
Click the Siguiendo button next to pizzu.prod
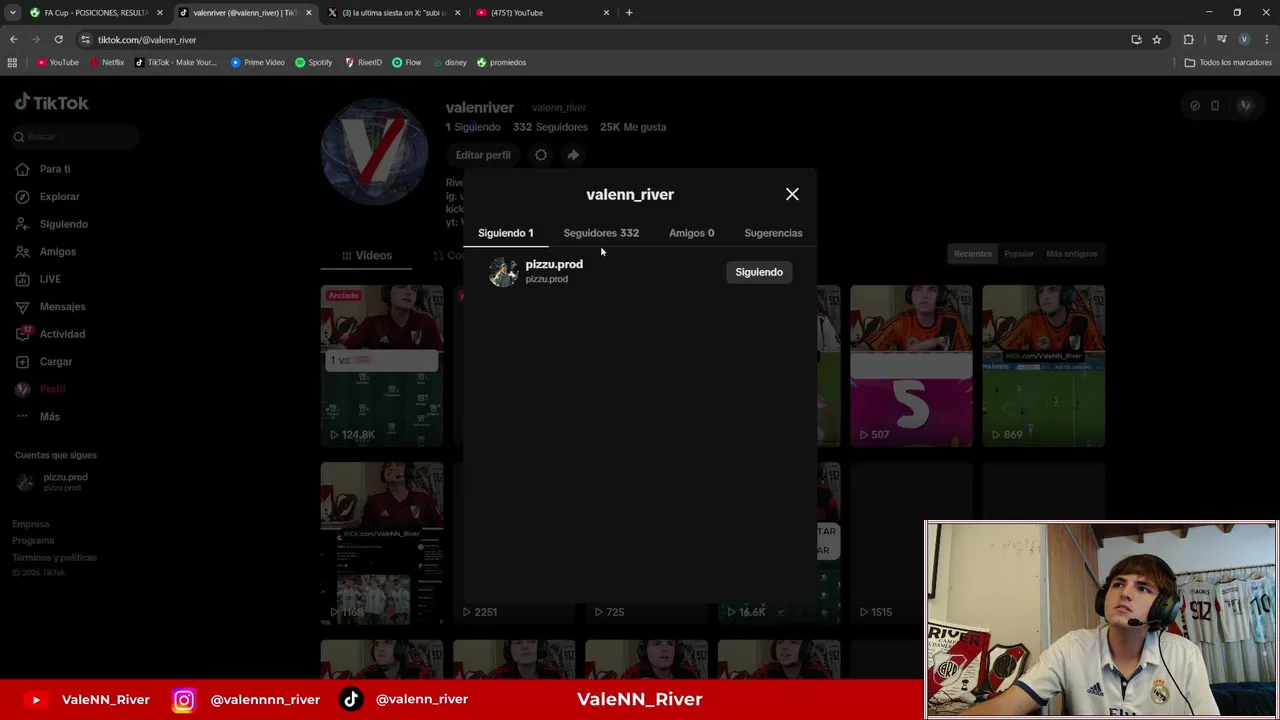pyautogui.click(x=759, y=272)
